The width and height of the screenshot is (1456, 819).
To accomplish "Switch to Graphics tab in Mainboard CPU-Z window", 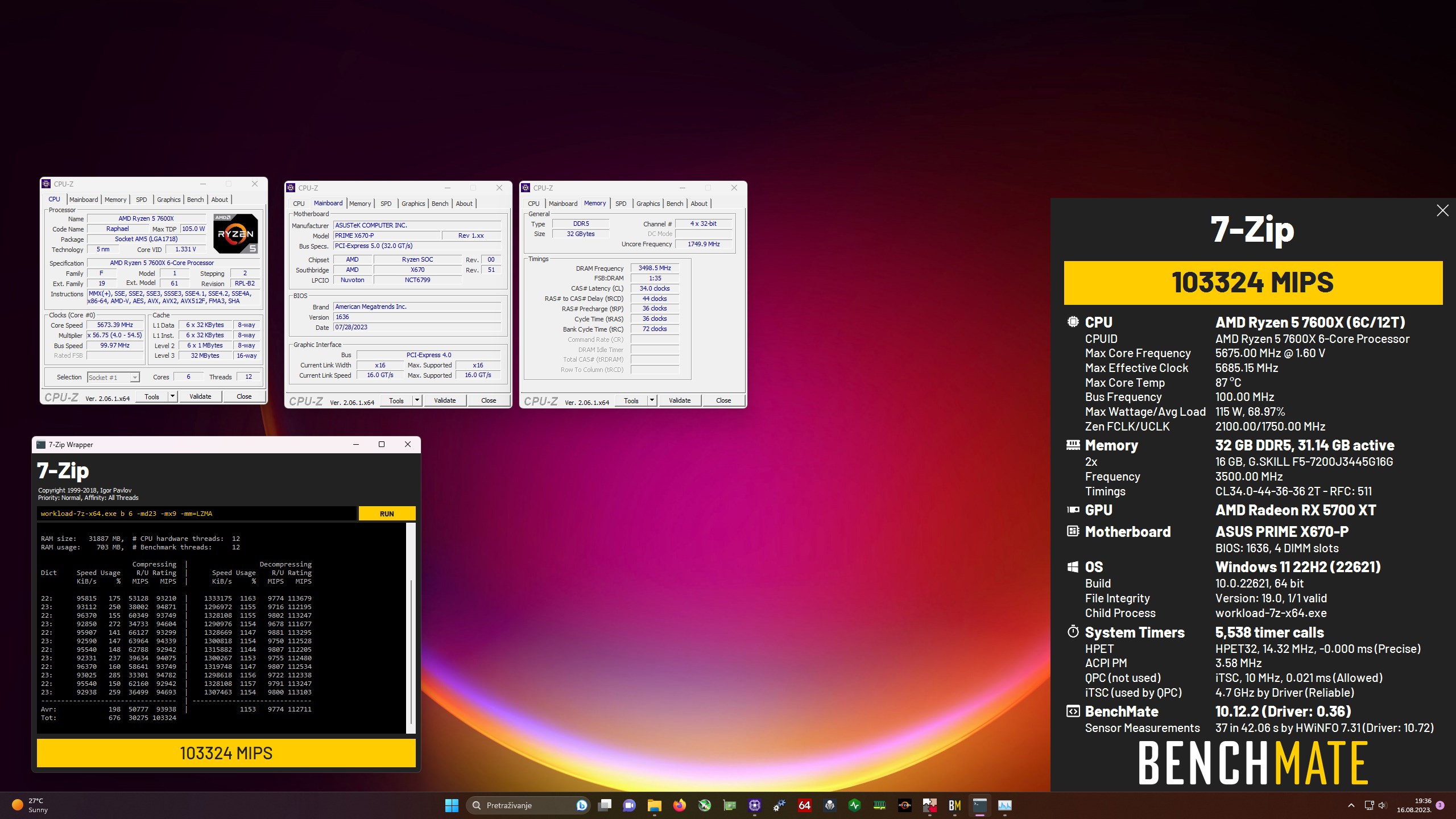I will click(413, 204).
